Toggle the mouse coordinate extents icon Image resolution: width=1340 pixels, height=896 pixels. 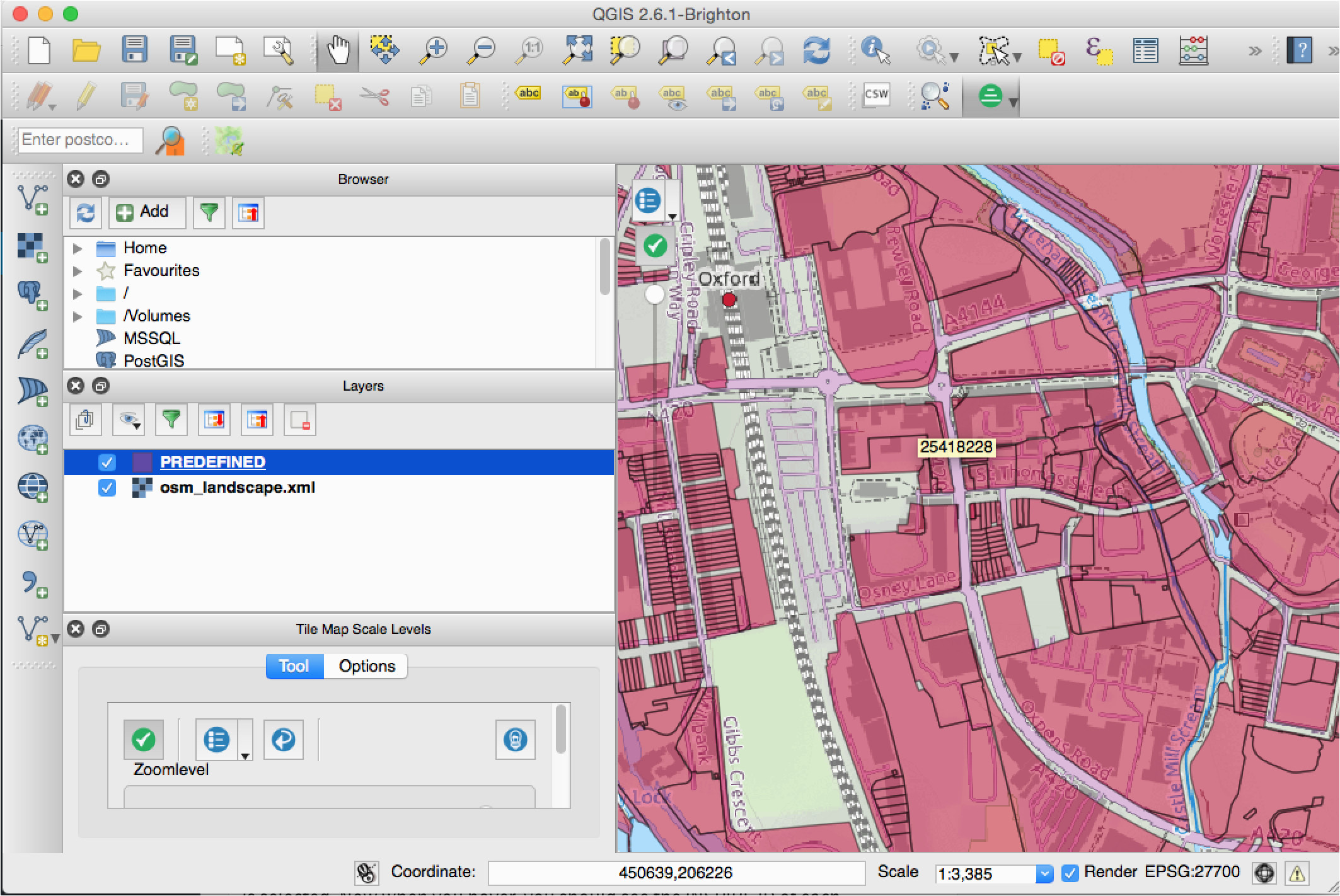pos(366,873)
